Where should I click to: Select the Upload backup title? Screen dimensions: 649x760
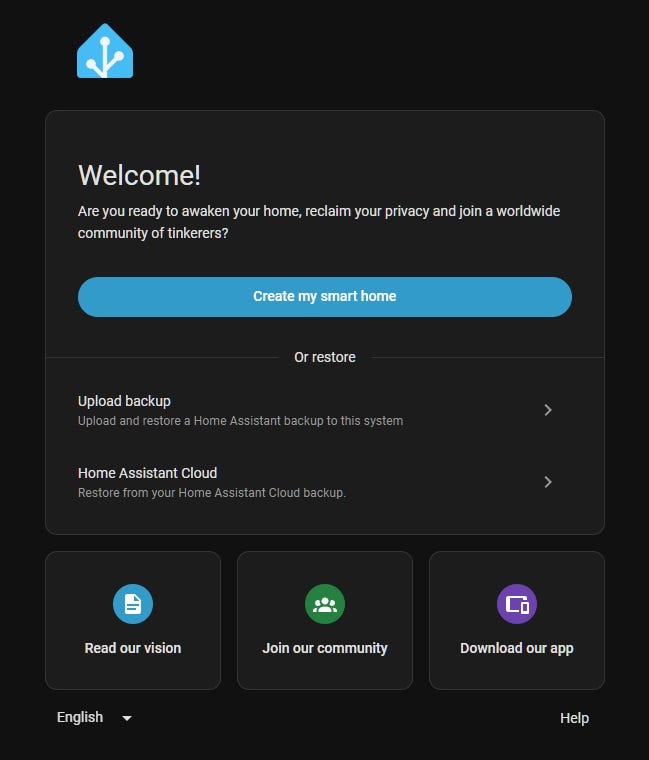pyautogui.click(x=124, y=401)
